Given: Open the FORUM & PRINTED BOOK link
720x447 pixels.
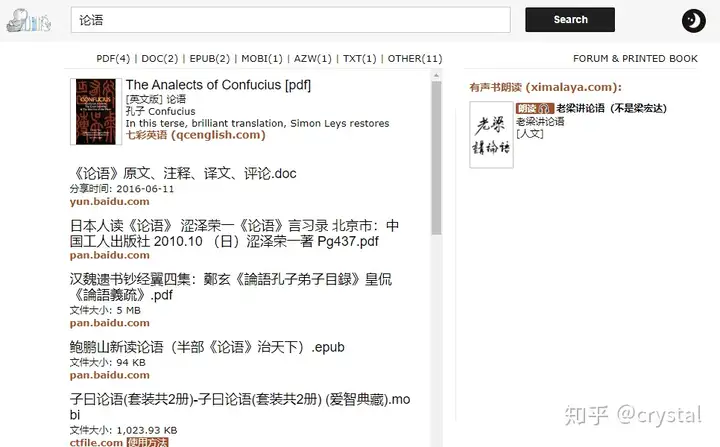Looking at the screenshot, I should click(x=635, y=59).
